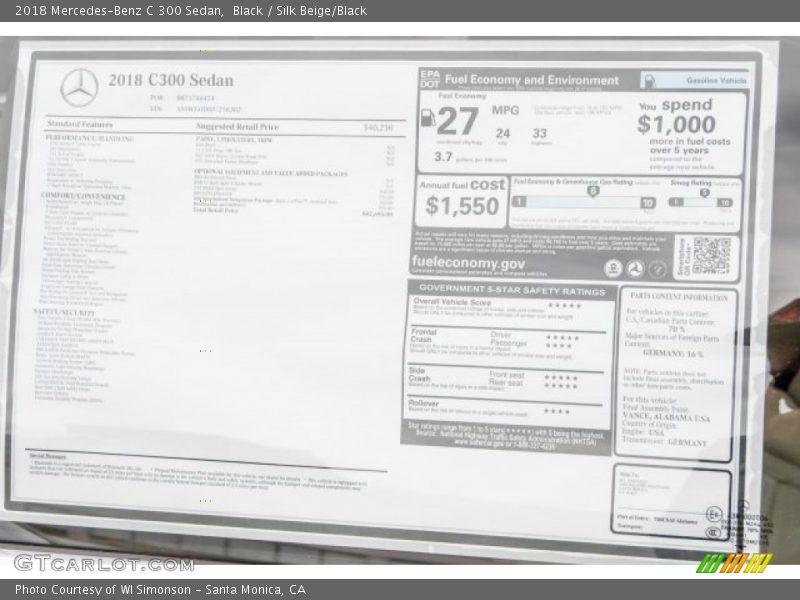Click the EPA DOT badge
The image size is (800, 600).
pyautogui.click(x=430, y=79)
